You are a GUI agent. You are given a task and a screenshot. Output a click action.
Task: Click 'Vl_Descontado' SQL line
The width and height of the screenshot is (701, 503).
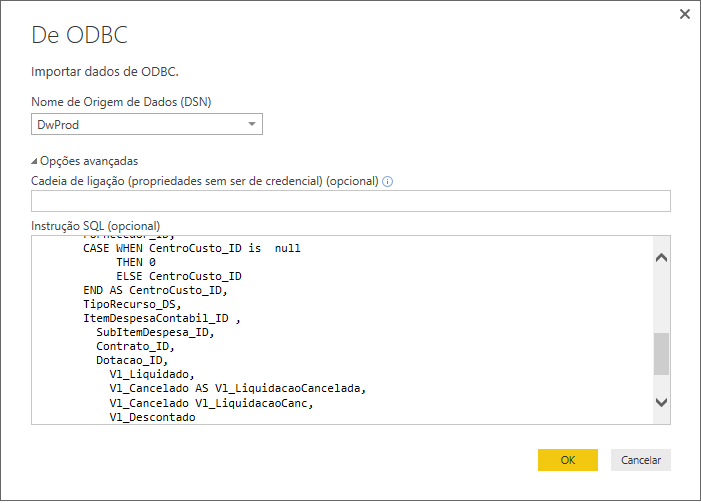152,417
